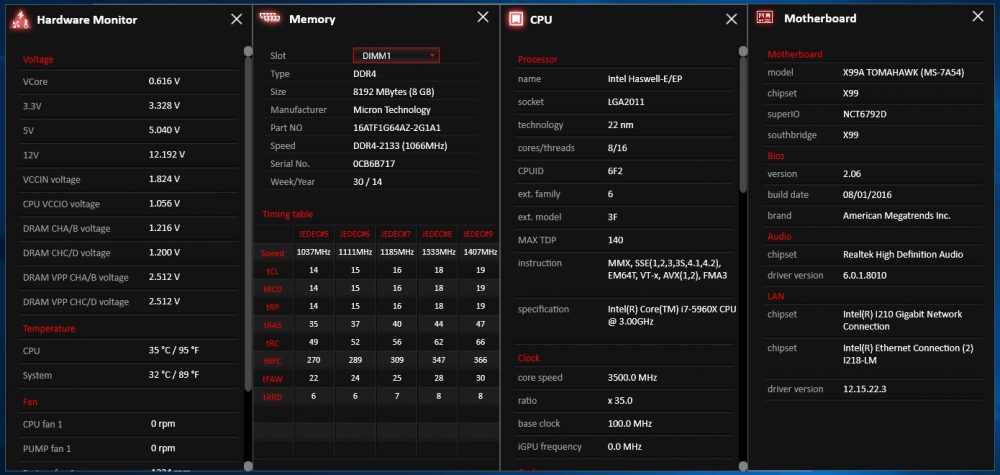Click the Week/Year value 30 / 14
This screenshot has height=475, width=1000.
366,182
